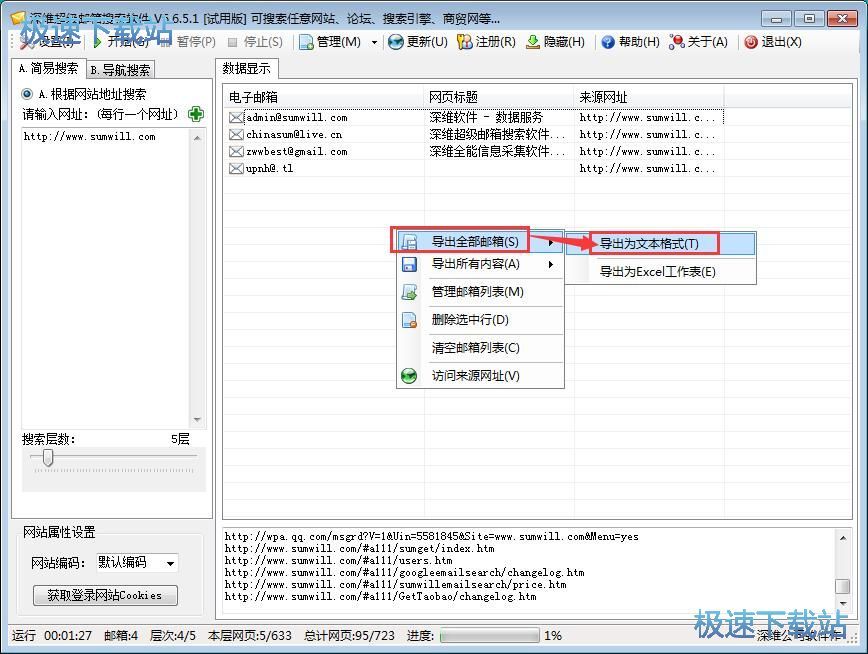Click log line ending GetTaobao/changelog.htm
This screenshot has height=654, width=868.
[x=380, y=597]
